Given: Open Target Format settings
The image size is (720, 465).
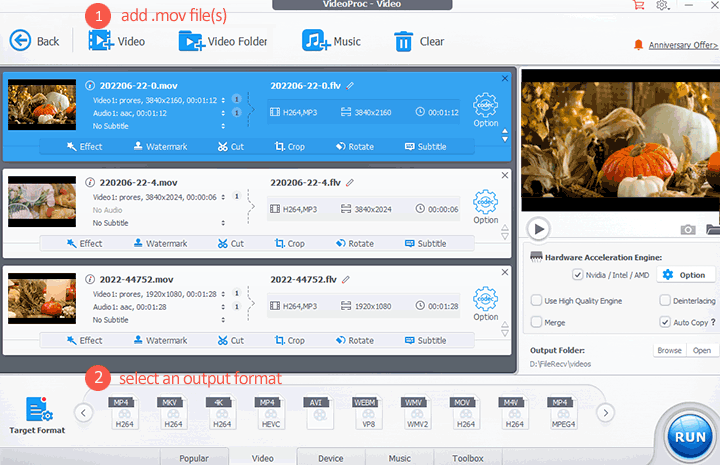Looking at the screenshot, I should [37, 415].
